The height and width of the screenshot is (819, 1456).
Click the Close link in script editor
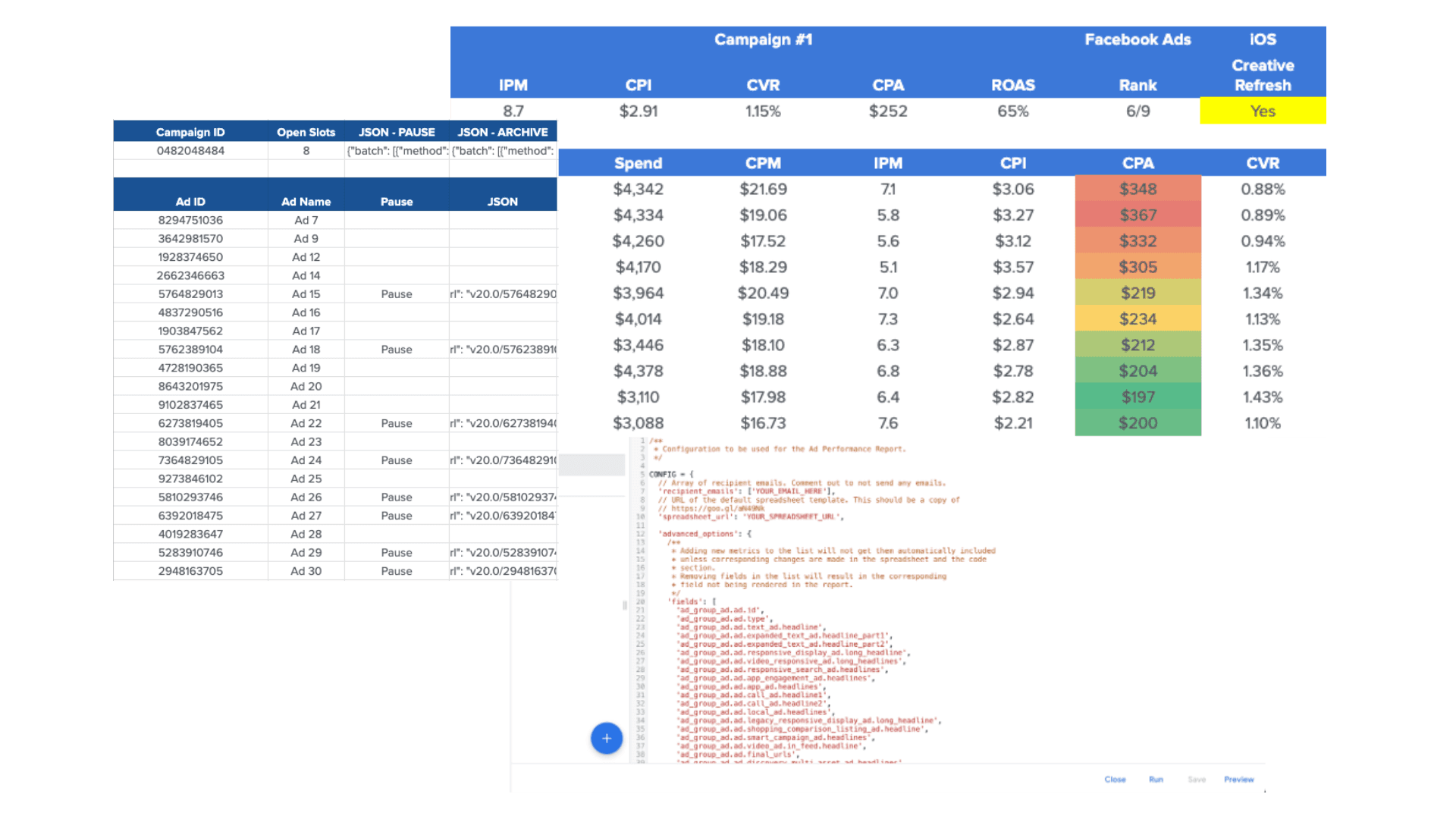point(1115,780)
